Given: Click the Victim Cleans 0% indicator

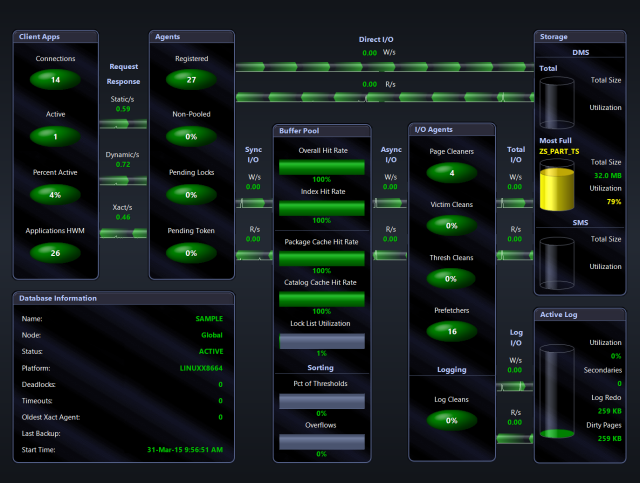Looking at the screenshot, I should click(451, 225).
